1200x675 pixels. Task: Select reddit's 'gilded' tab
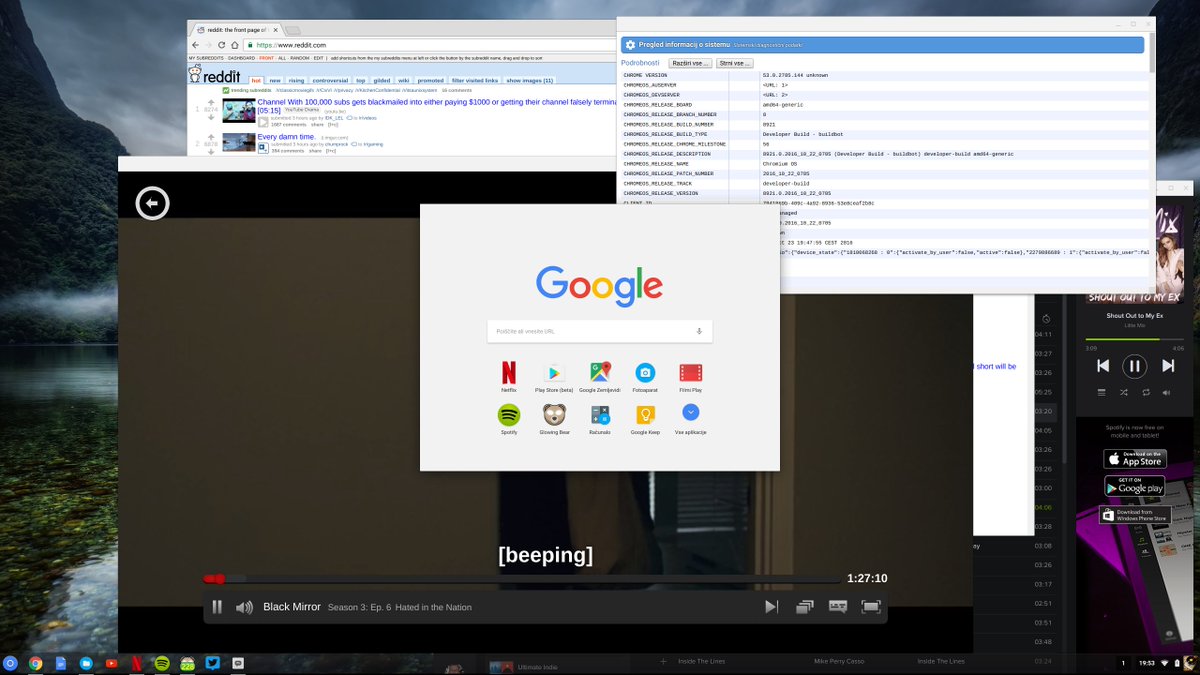[x=382, y=80]
